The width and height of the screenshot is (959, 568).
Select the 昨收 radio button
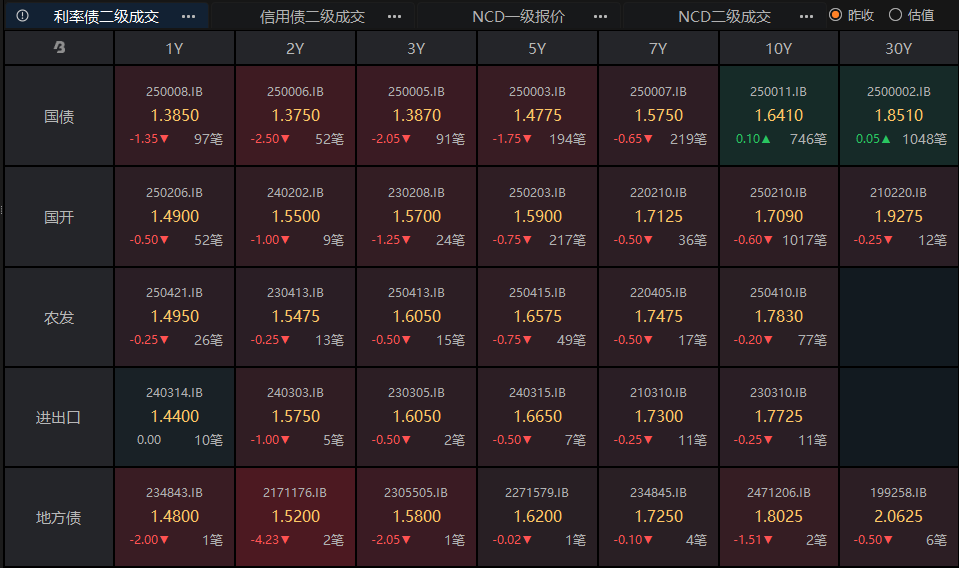[835, 15]
